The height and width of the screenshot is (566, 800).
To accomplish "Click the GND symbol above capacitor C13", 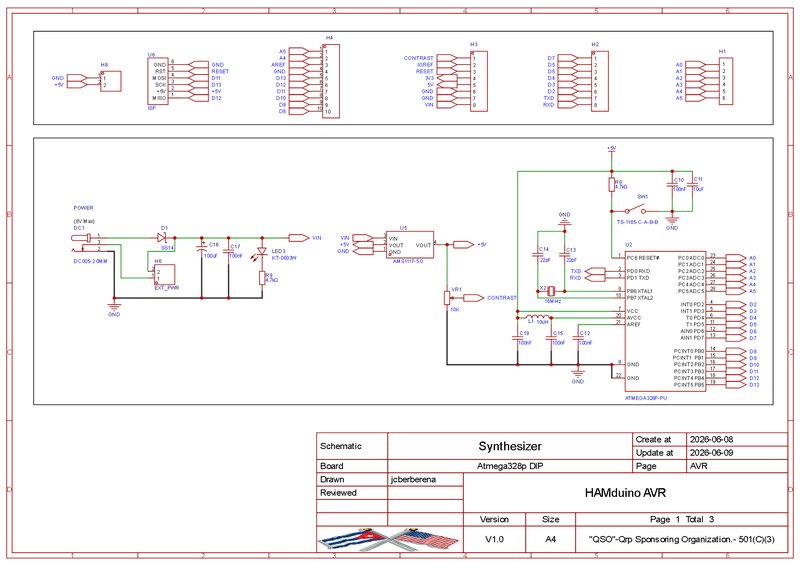I will [x=564, y=222].
